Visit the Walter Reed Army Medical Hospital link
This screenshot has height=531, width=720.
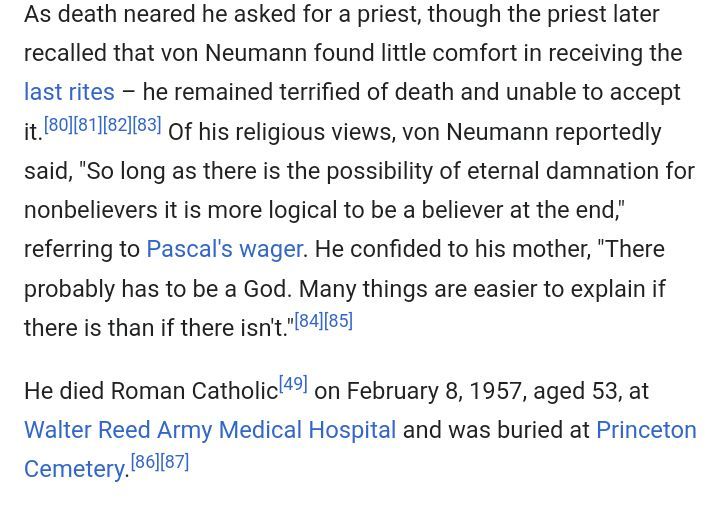tap(210, 430)
